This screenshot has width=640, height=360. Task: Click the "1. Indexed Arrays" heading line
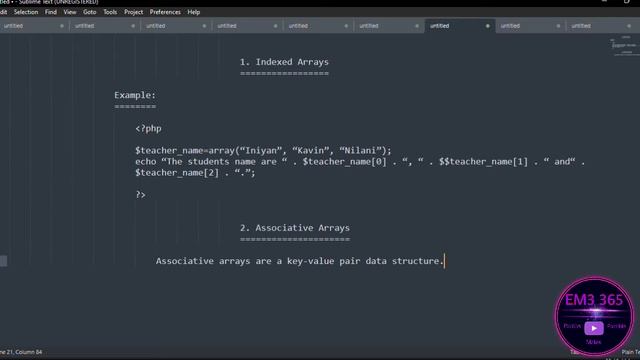coord(284,62)
